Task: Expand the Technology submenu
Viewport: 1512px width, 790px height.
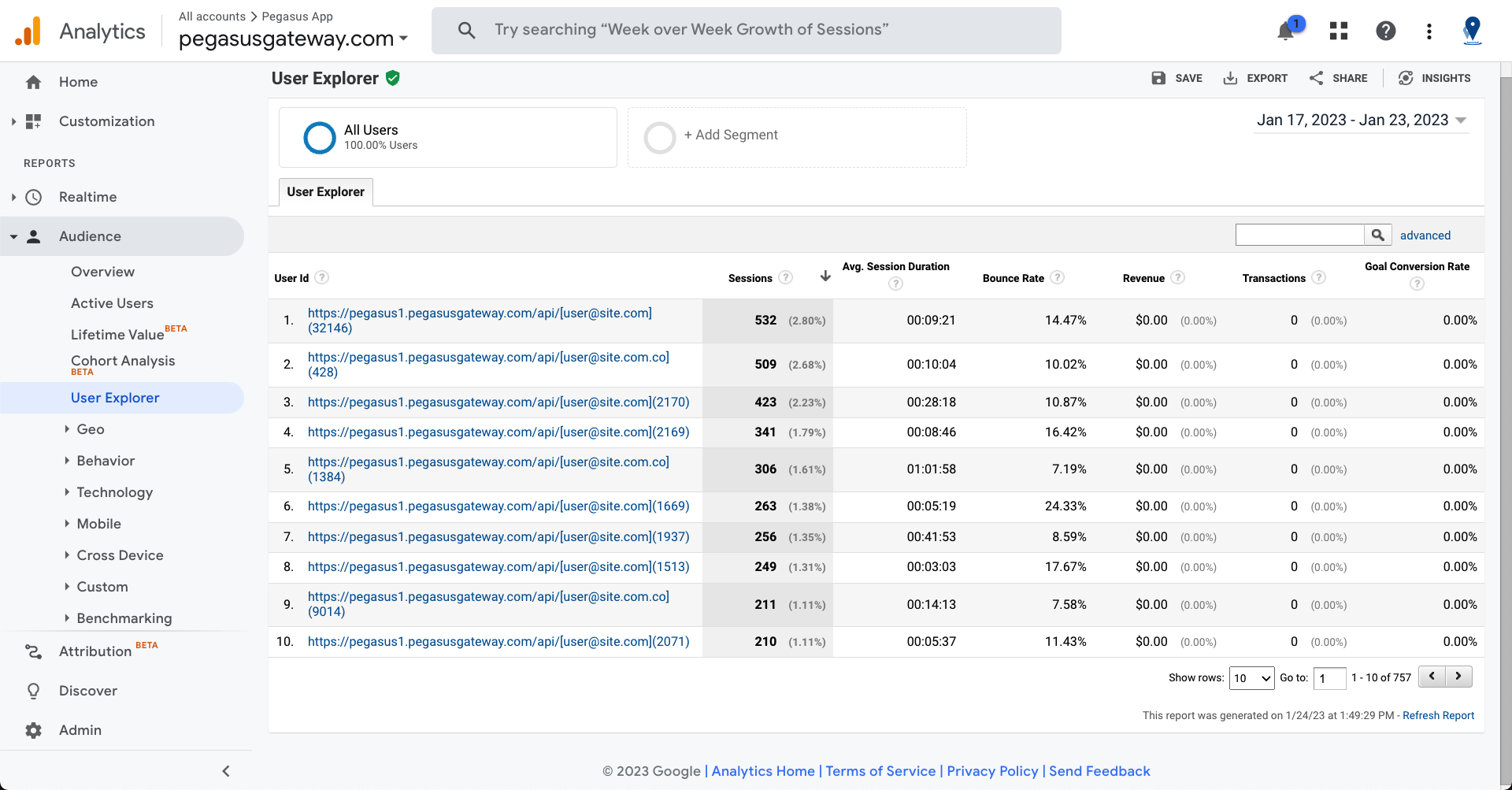Action: tap(67, 492)
